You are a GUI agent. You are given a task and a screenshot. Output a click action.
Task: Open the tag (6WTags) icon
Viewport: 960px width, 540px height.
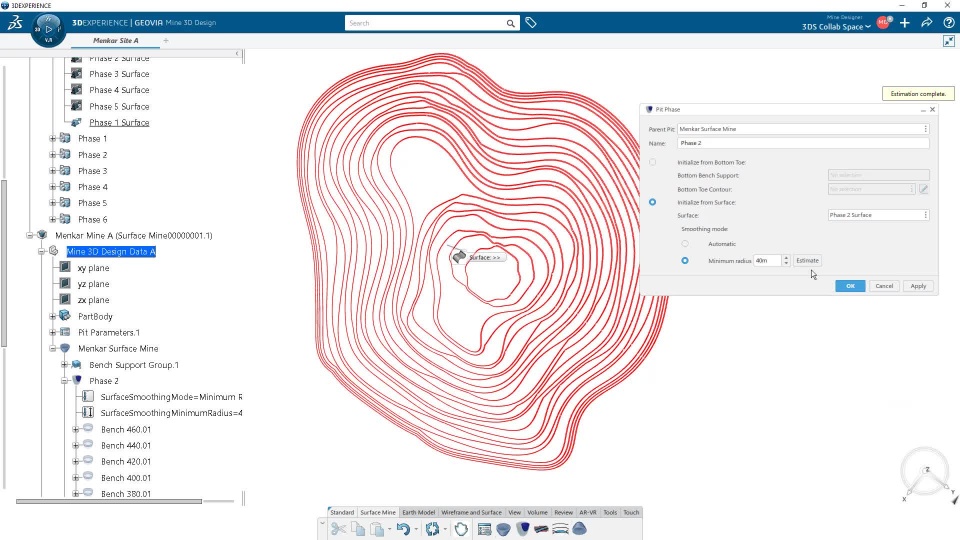531,23
